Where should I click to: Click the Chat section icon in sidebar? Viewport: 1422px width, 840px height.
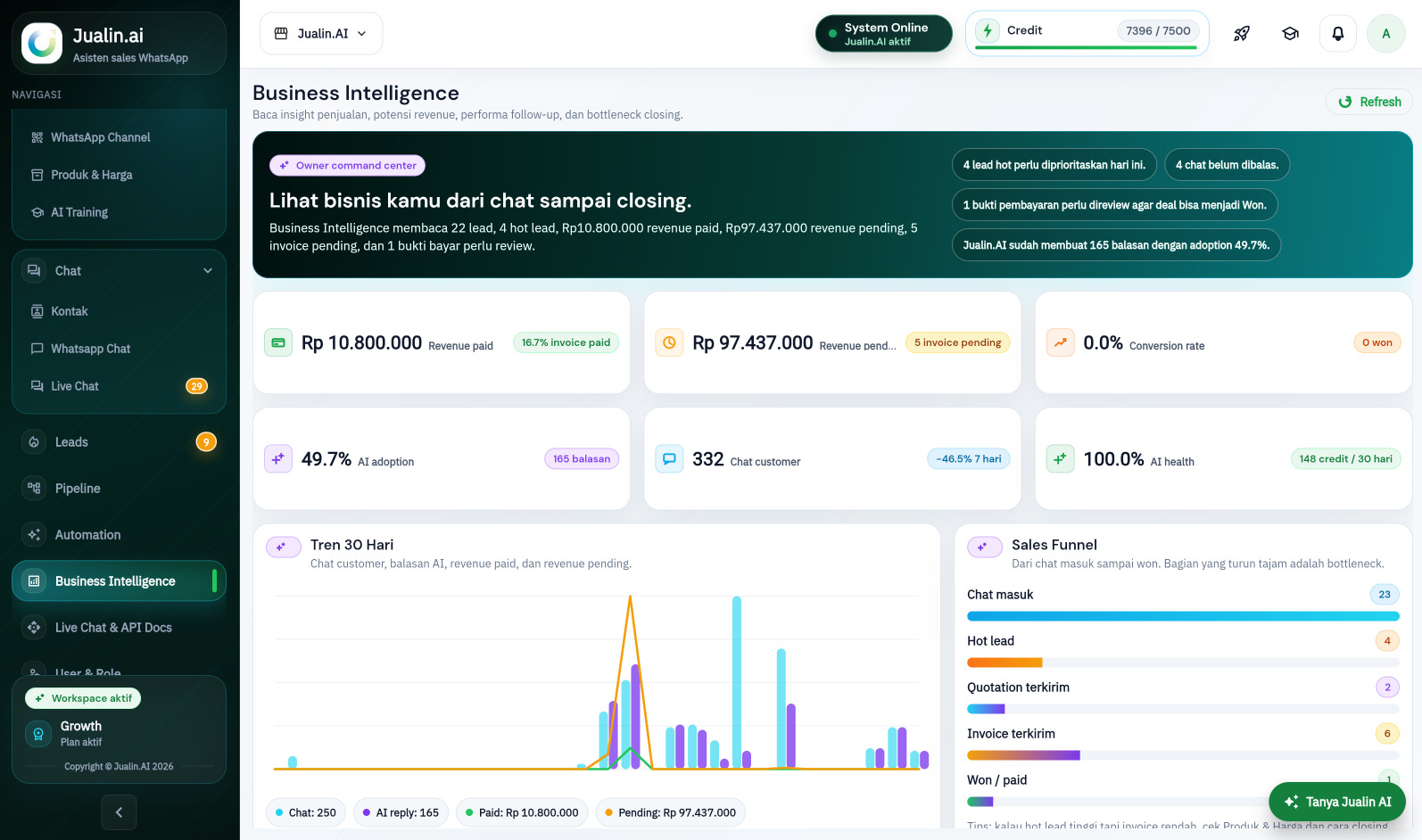[x=34, y=271]
